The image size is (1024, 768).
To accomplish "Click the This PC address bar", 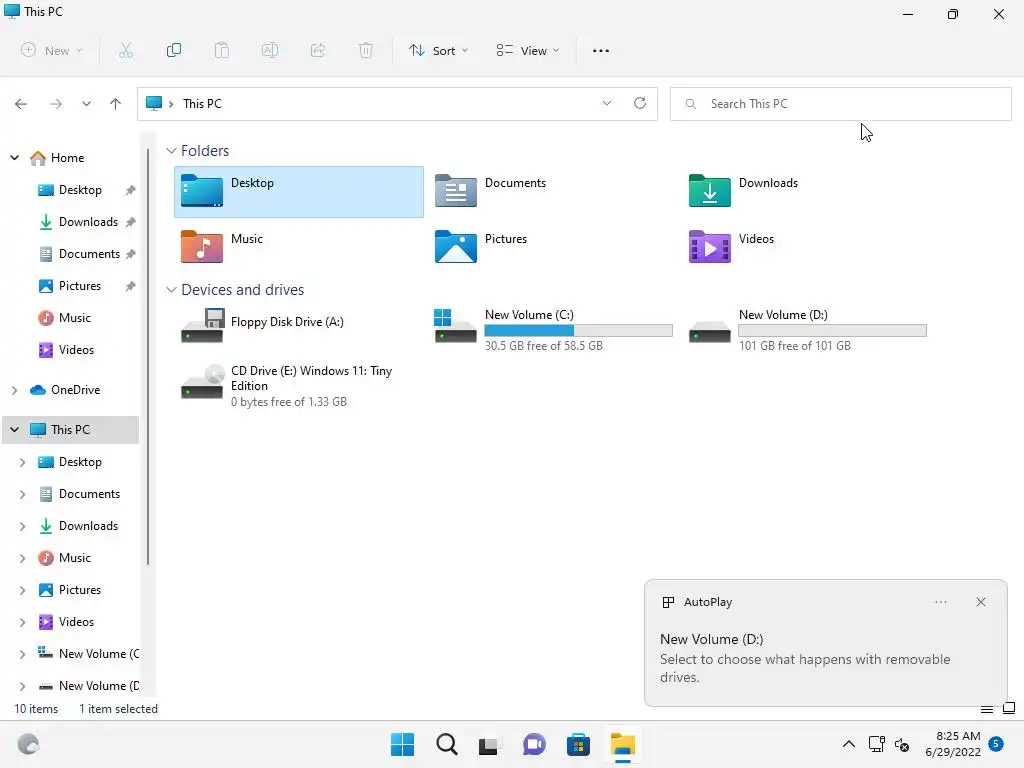I will click(397, 104).
